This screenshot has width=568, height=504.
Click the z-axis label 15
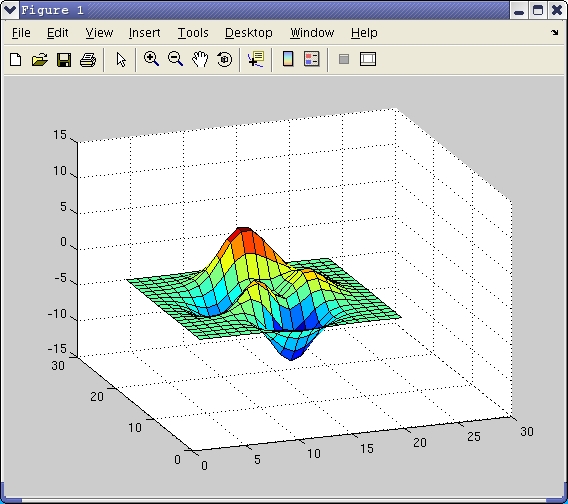coord(60,135)
